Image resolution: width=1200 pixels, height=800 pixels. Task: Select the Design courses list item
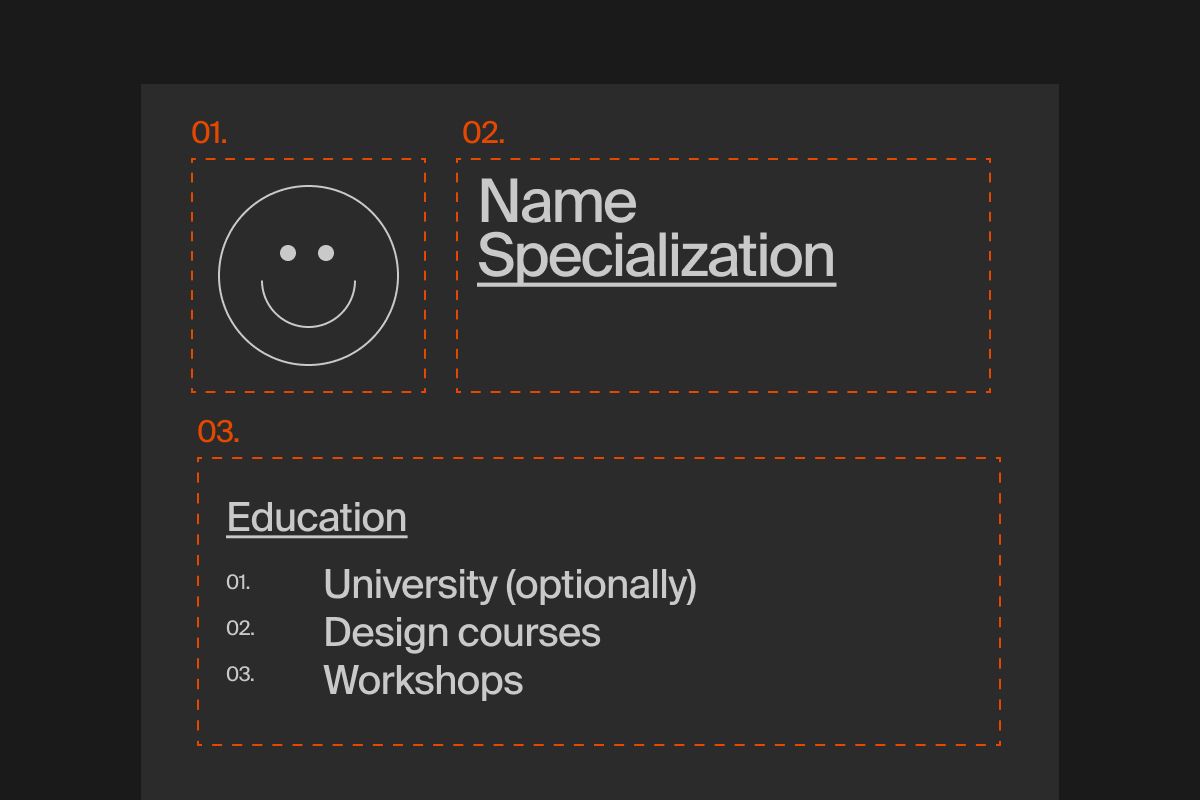click(461, 632)
